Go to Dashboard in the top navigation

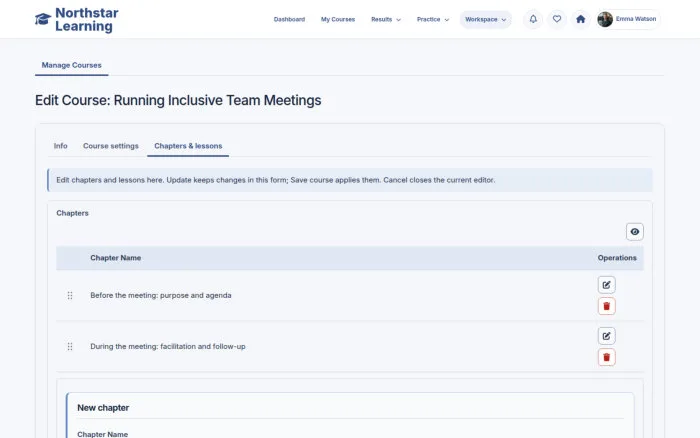(289, 20)
